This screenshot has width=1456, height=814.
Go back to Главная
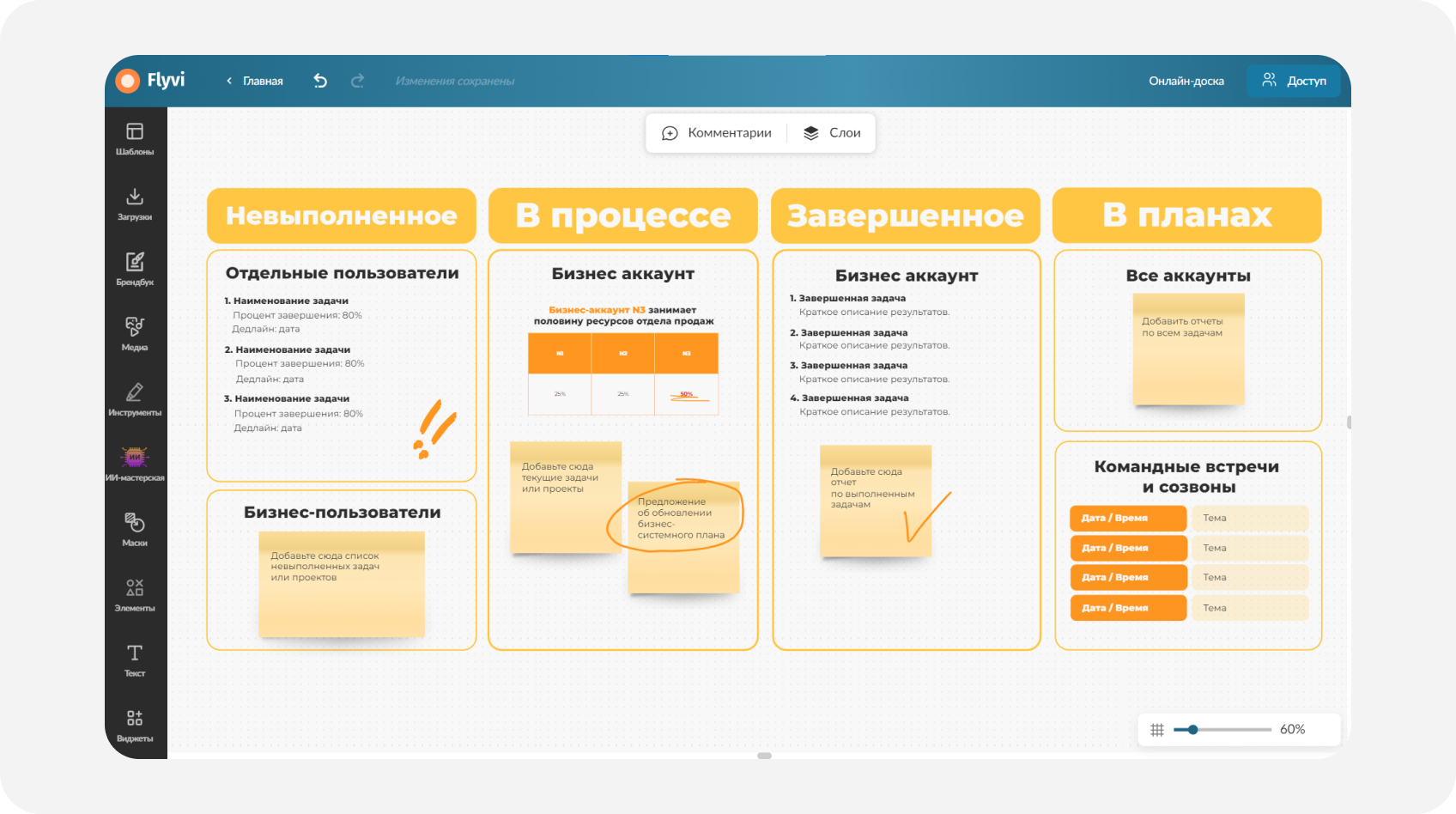(x=255, y=81)
